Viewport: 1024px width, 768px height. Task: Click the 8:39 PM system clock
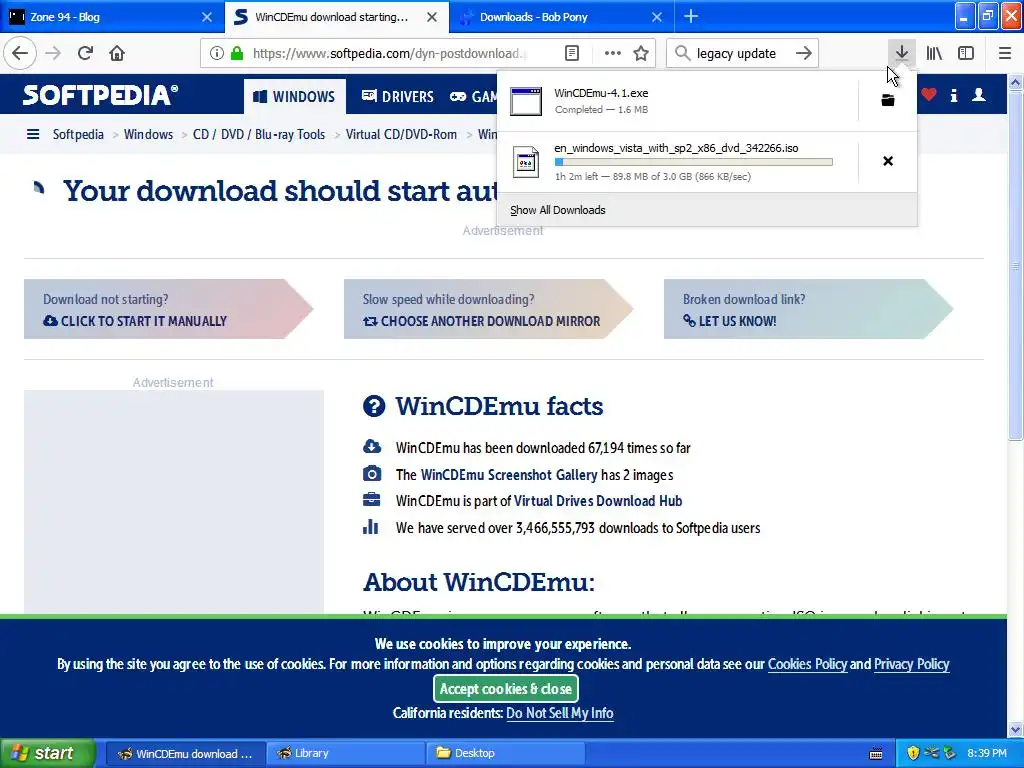[987, 753]
